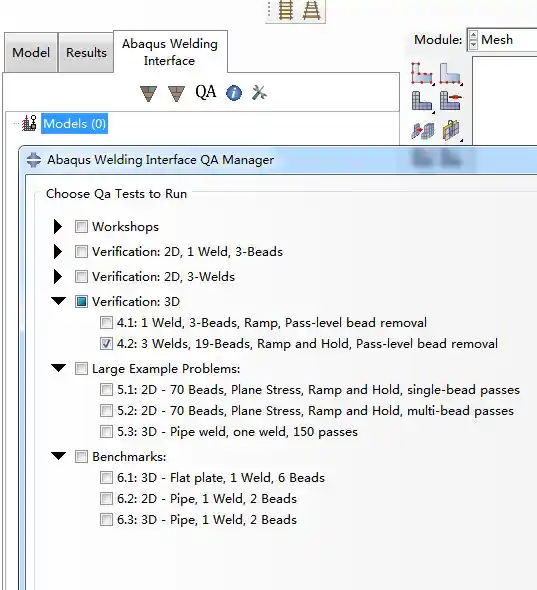The height and width of the screenshot is (590, 537).
Task: Click the 'Choose Qa Tests to Run' label
Action: click(116, 194)
